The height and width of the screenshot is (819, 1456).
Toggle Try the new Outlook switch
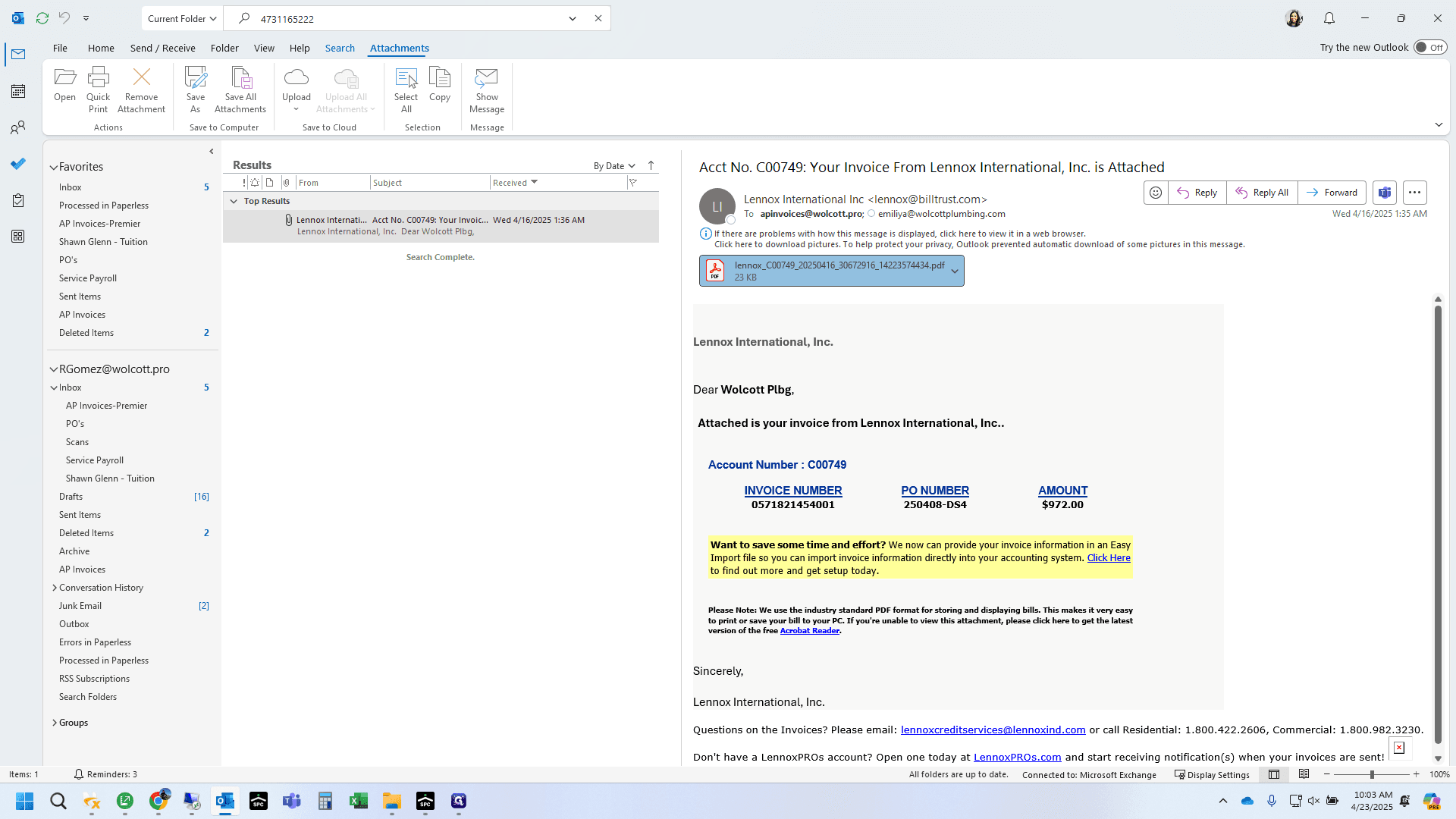(x=1430, y=47)
